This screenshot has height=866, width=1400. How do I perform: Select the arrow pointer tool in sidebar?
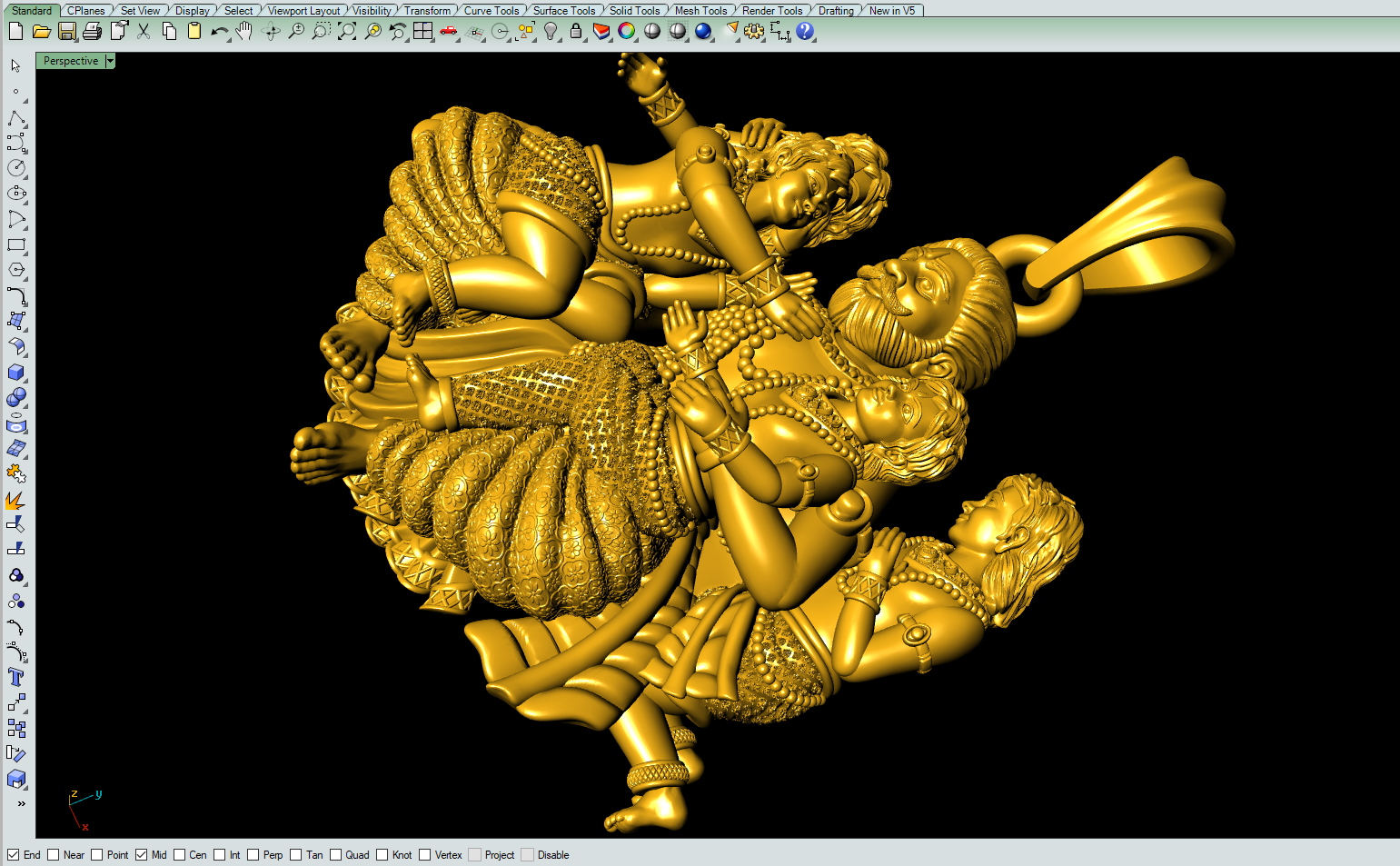16,65
